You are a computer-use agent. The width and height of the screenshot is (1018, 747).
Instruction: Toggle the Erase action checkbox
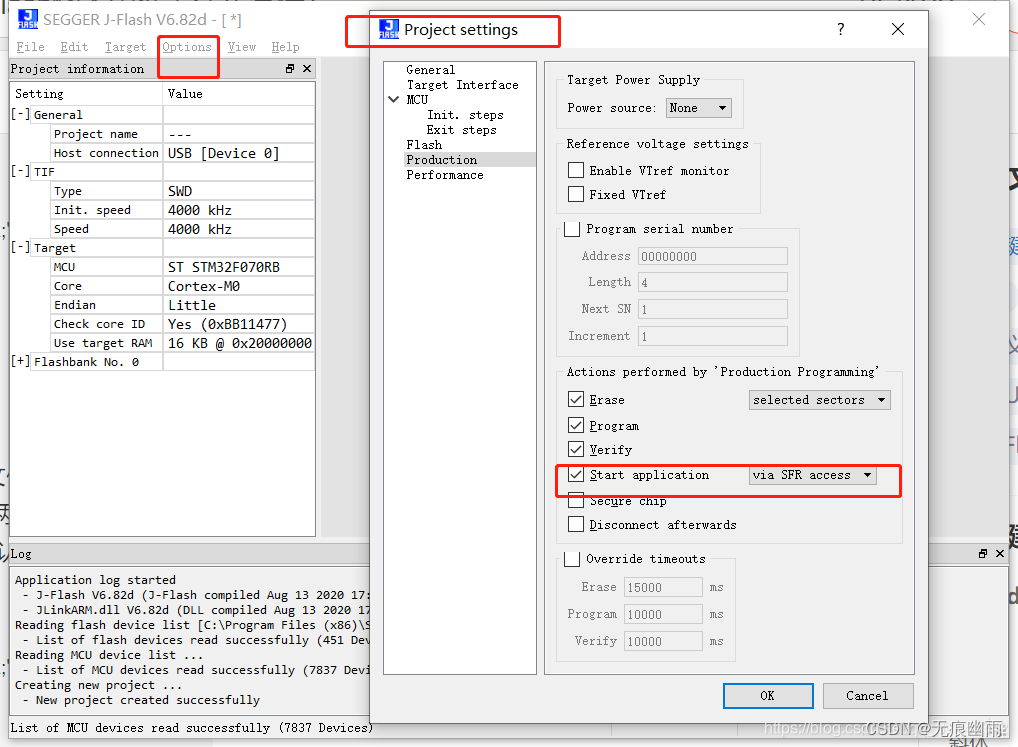[x=576, y=399]
